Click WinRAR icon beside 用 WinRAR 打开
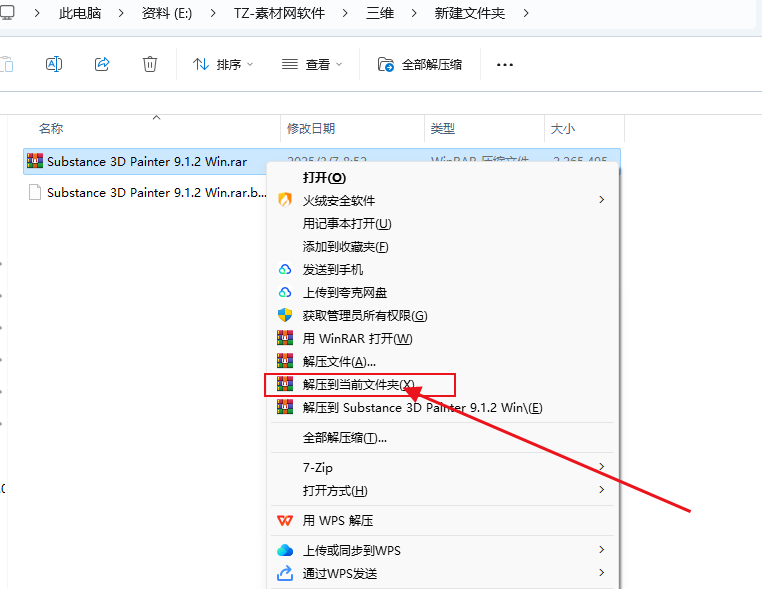 285,338
